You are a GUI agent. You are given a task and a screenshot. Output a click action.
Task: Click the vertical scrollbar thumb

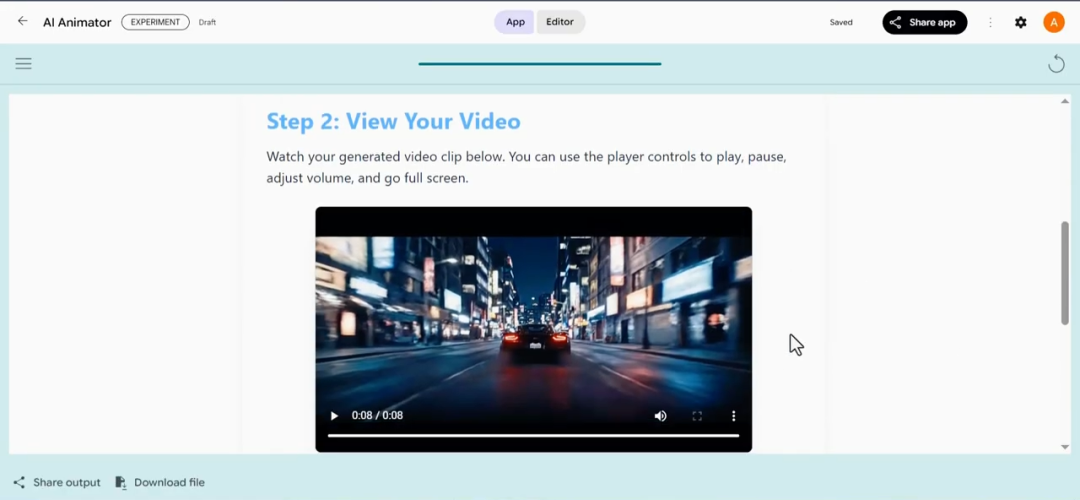[x=1064, y=272]
